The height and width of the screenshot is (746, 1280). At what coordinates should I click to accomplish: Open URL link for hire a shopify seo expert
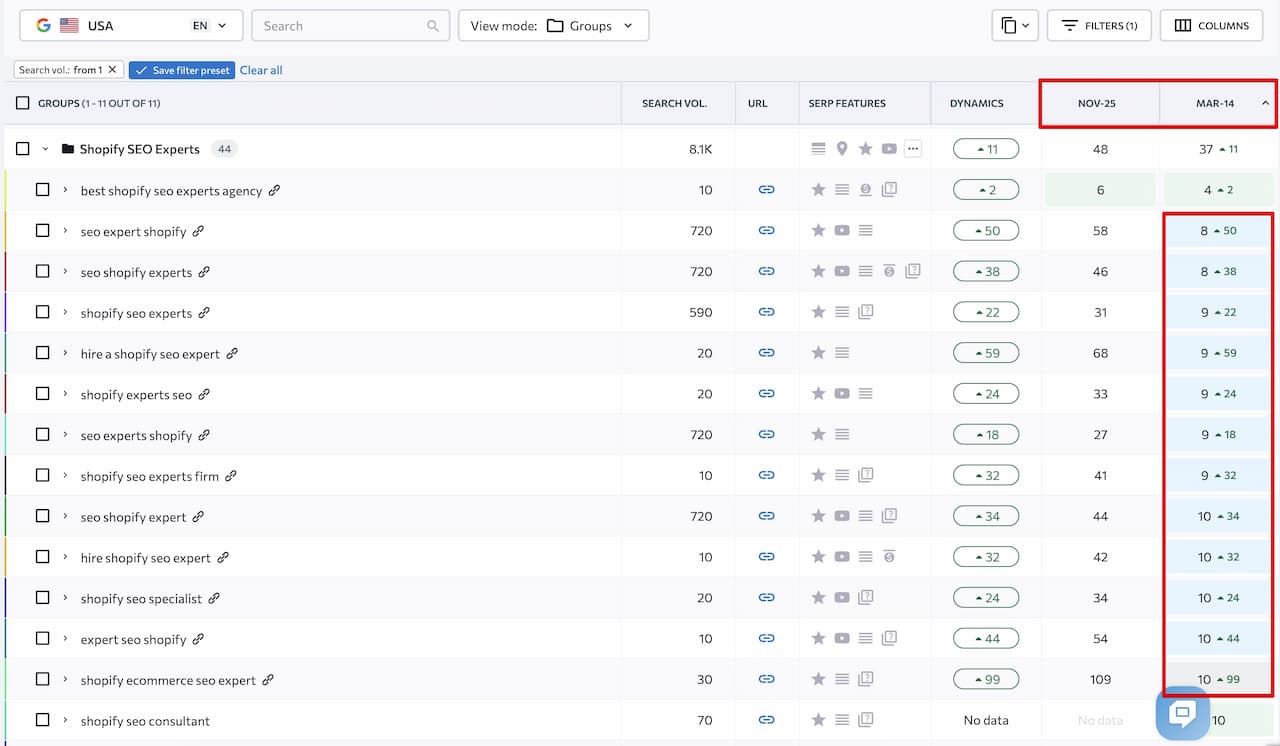tap(766, 353)
